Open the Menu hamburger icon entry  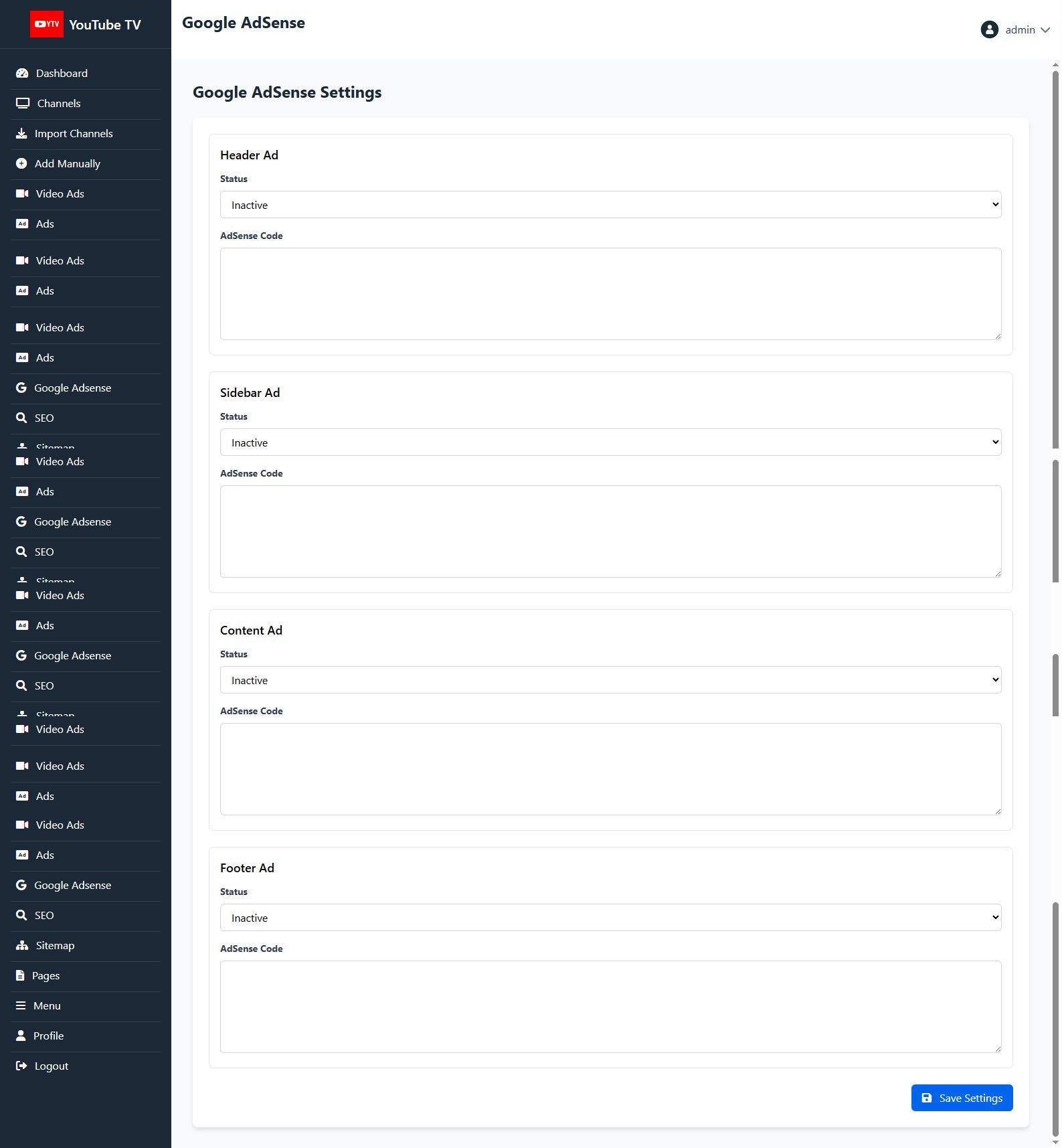click(x=21, y=1005)
